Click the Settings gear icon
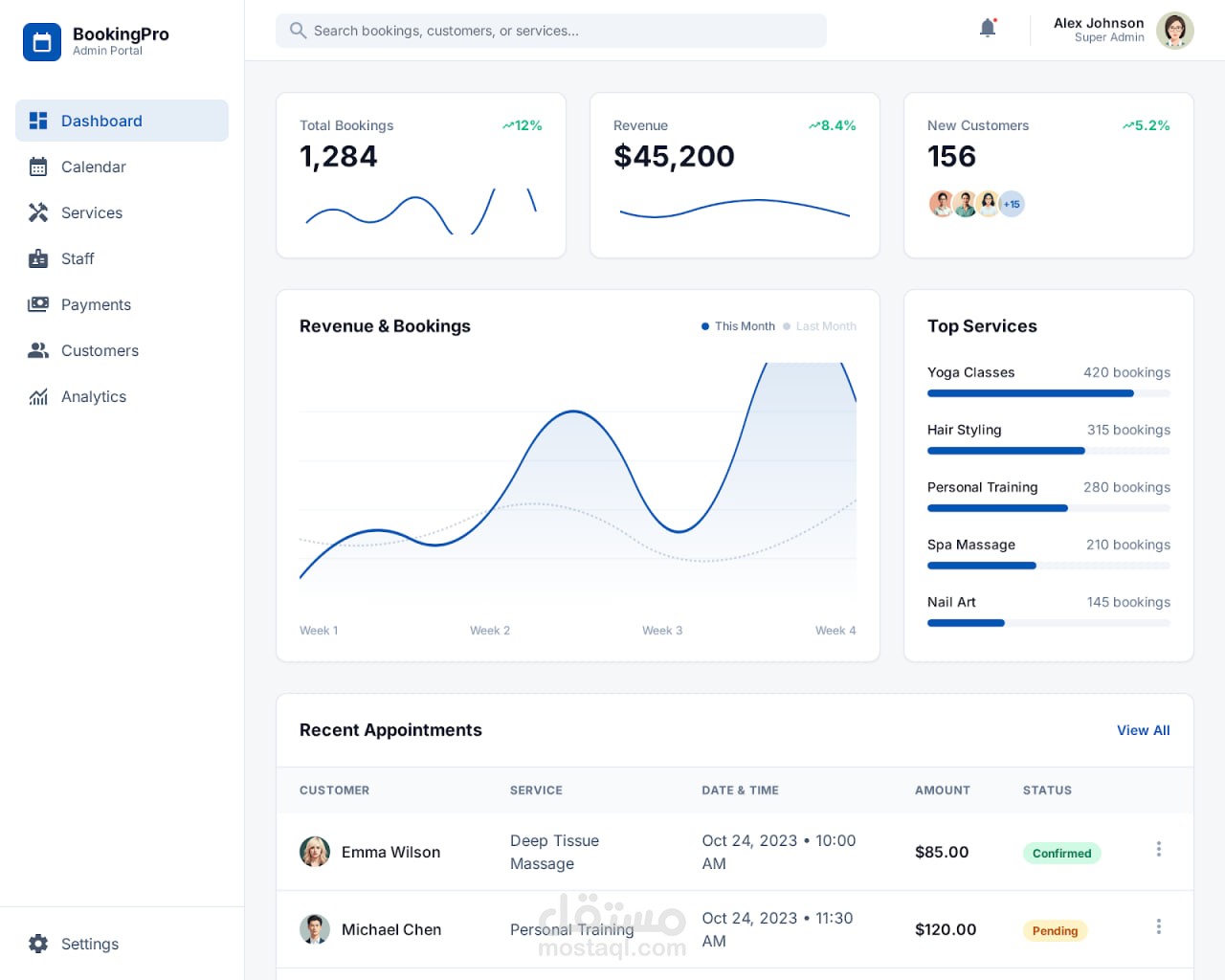 [38, 944]
